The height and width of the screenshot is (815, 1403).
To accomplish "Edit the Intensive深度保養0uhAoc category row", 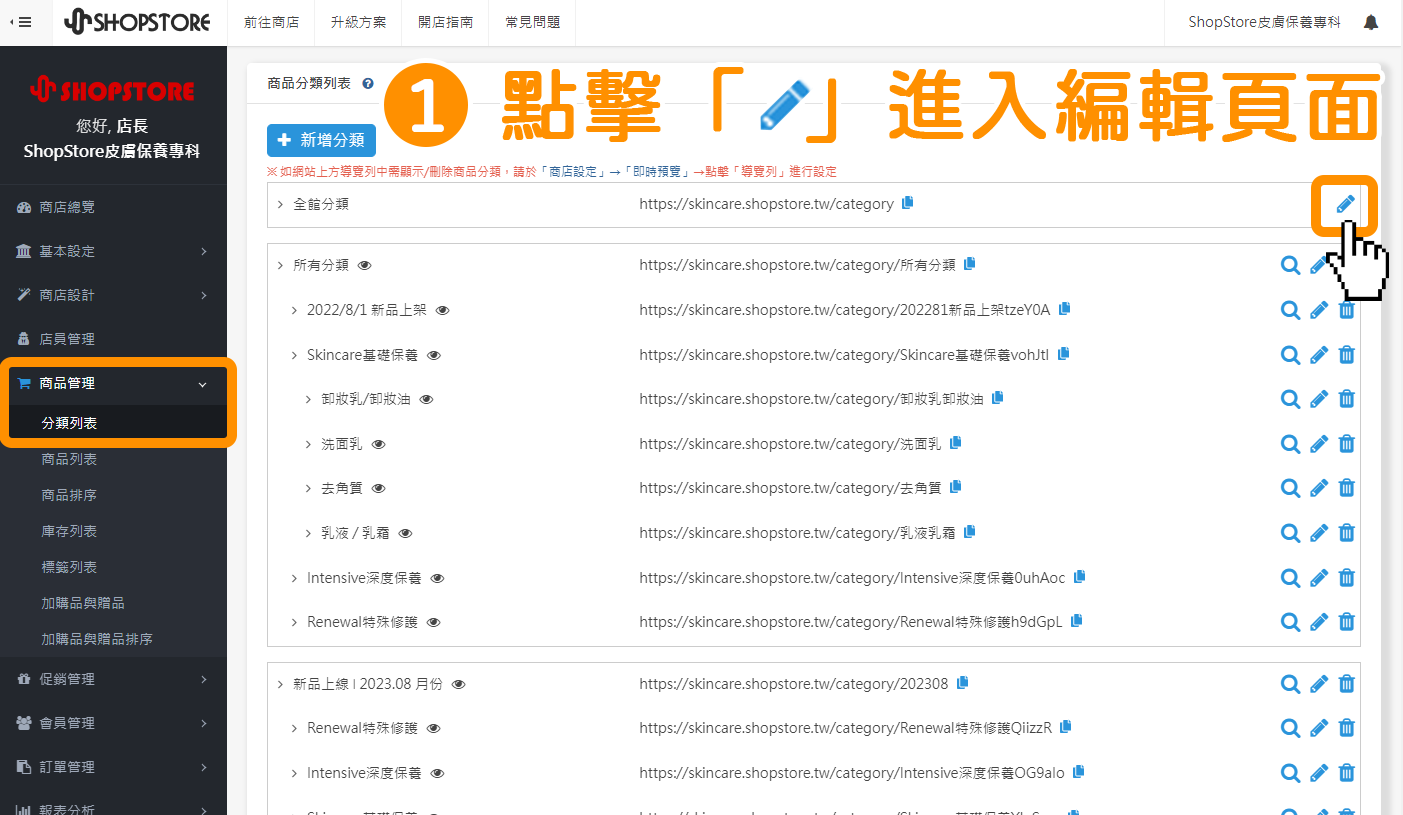I will tap(1319, 578).
